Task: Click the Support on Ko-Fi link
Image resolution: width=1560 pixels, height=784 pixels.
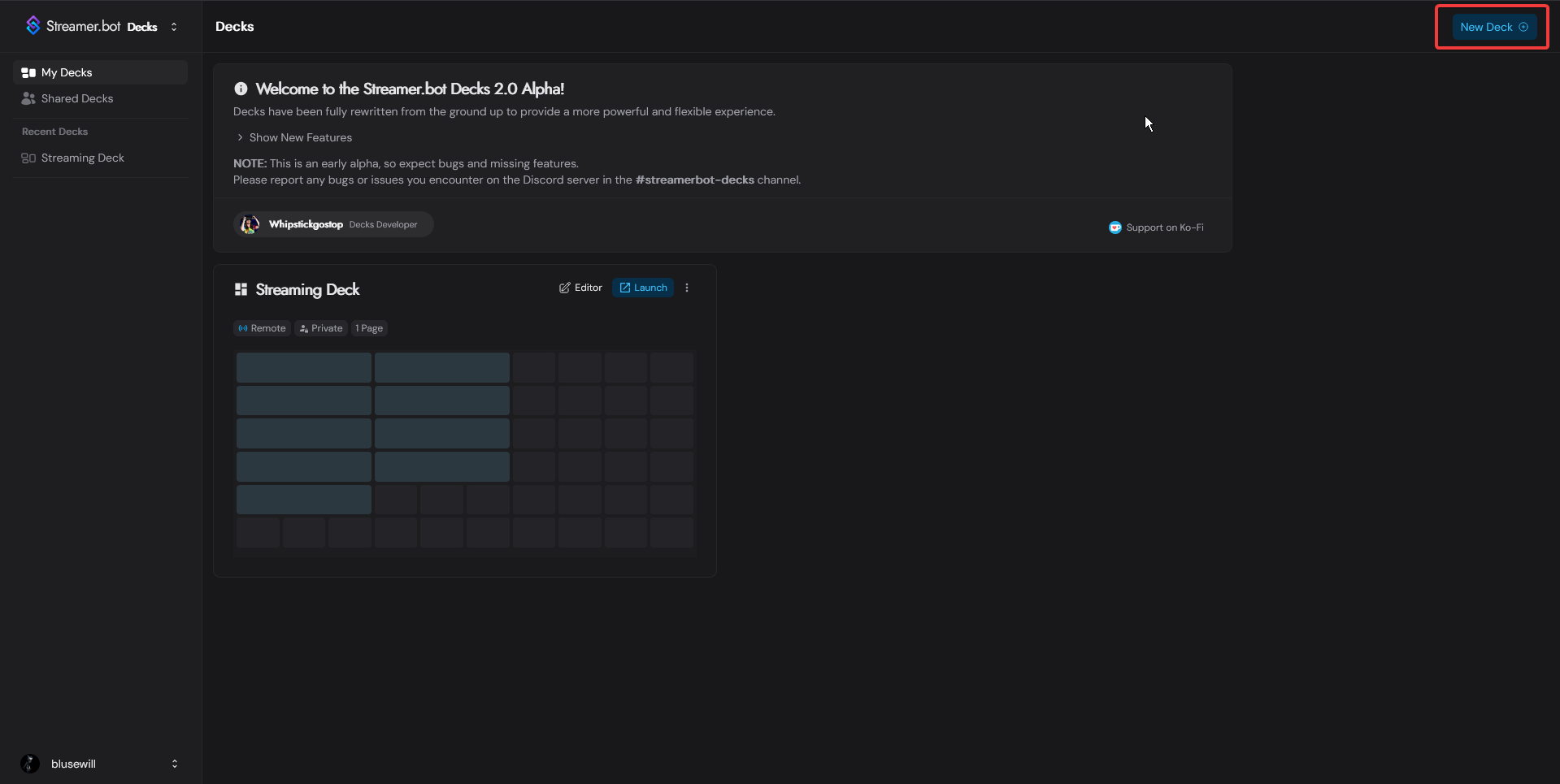Action: coord(1164,227)
